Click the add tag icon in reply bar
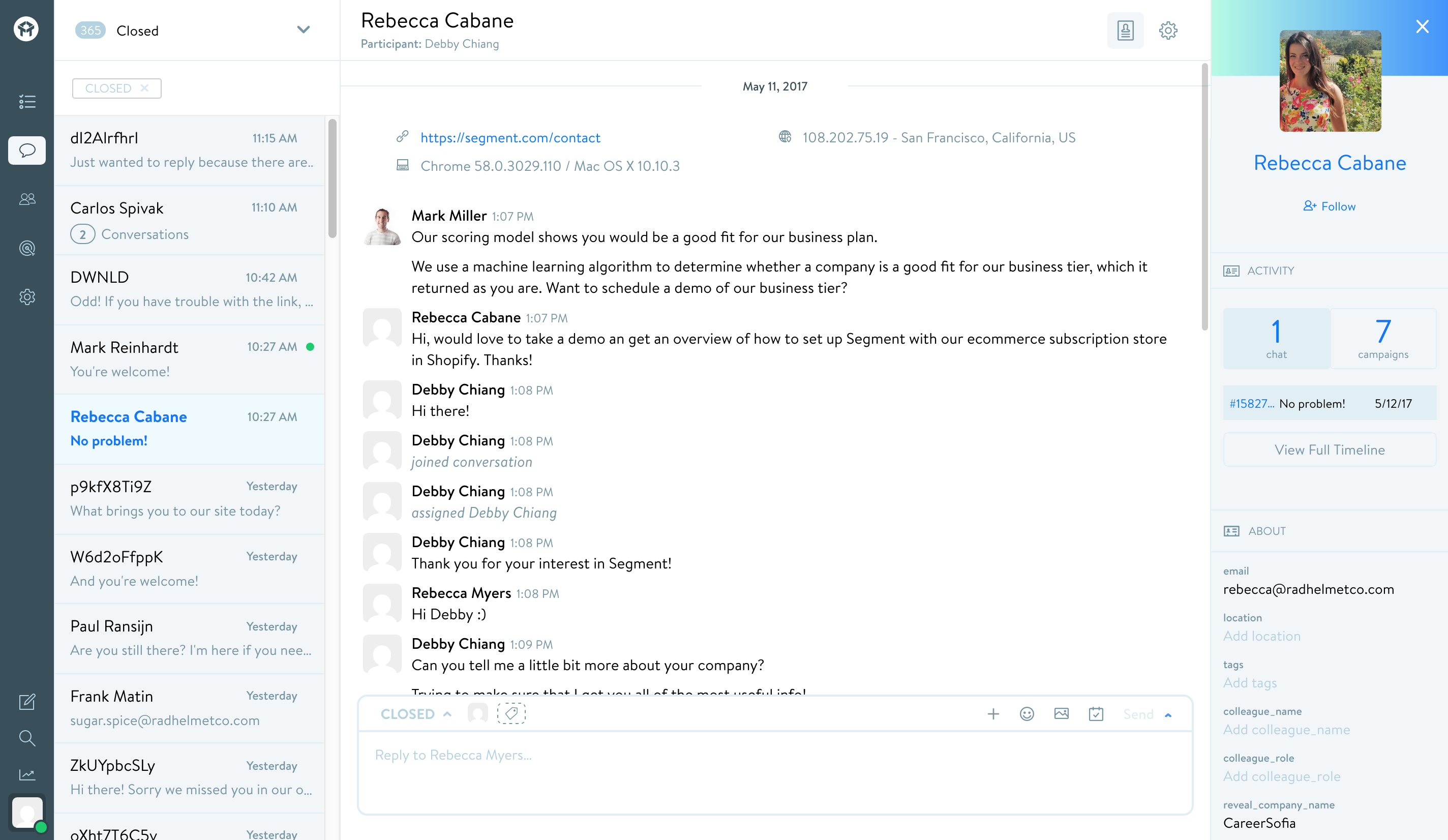1448x840 pixels. click(511, 713)
